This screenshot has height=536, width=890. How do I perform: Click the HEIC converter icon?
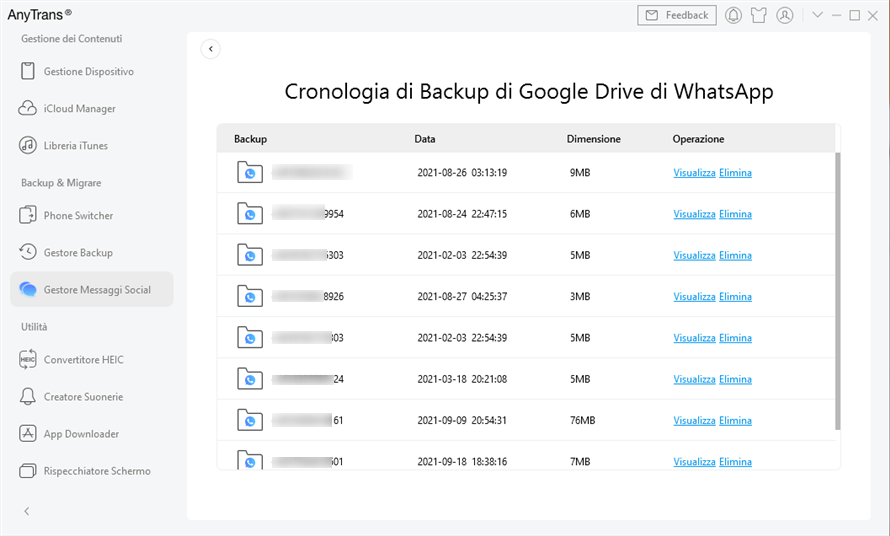pyautogui.click(x=27, y=359)
